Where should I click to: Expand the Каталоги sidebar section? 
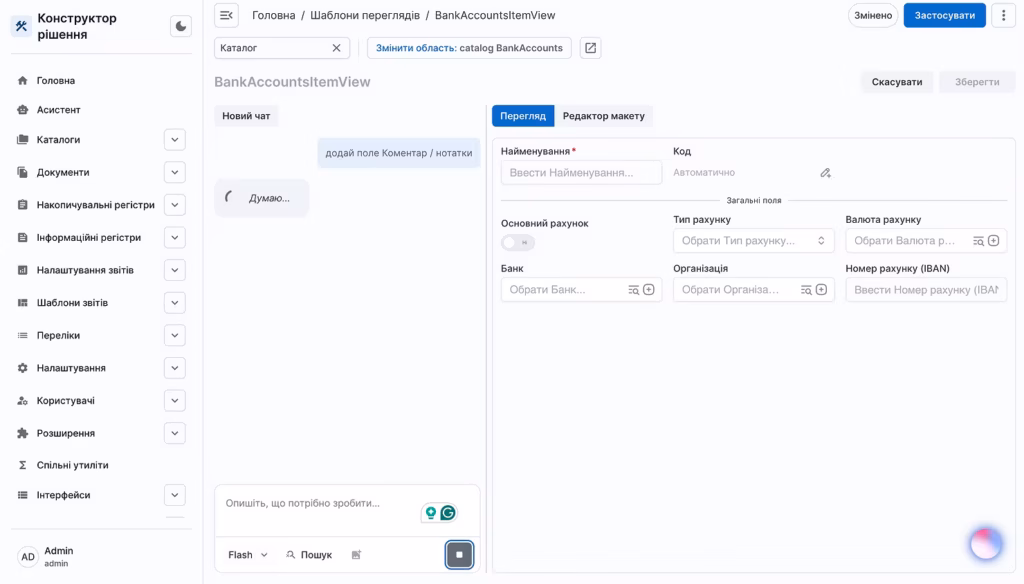pyautogui.click(x=175, y=140)
